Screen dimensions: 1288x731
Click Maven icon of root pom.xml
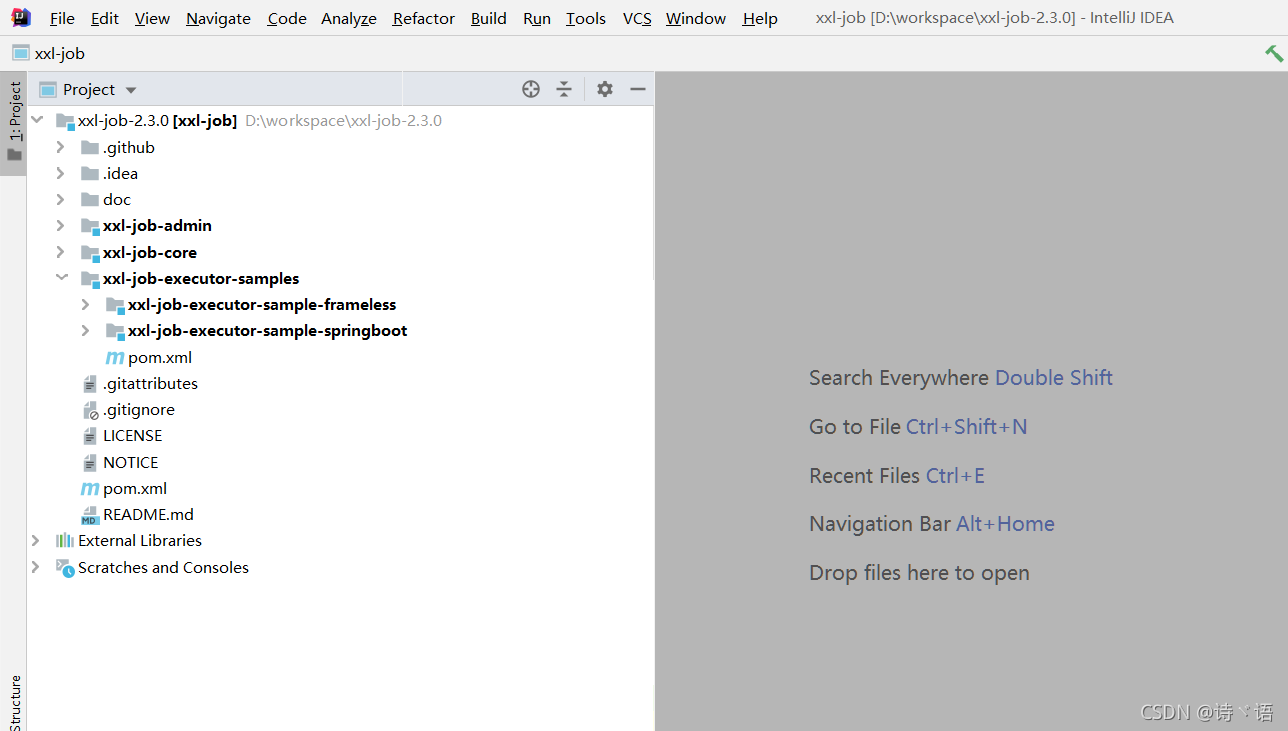pos(90,488)
